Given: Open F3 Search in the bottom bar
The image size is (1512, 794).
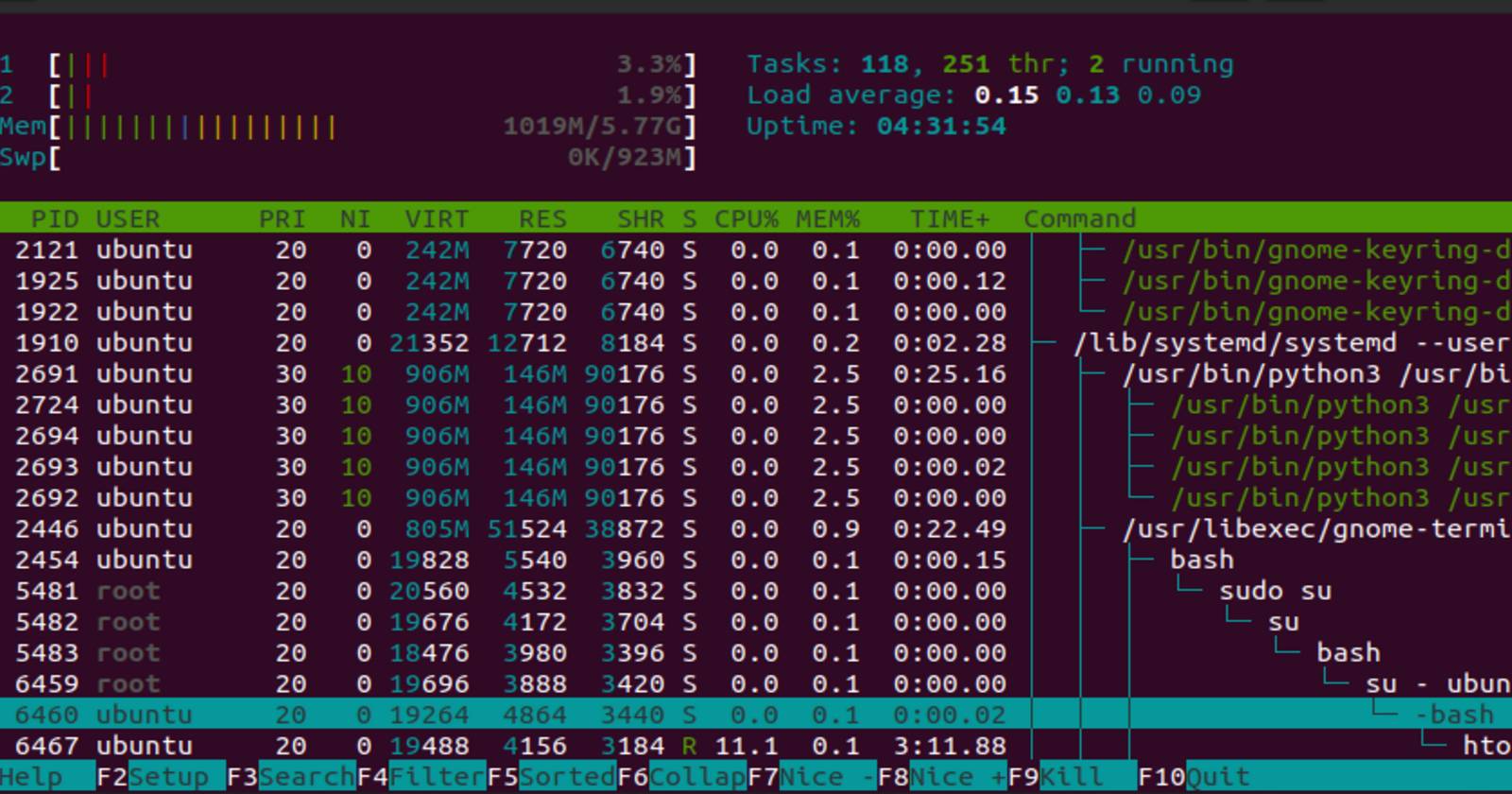Looking at the screenshot, I should click(x=290, y=777).
